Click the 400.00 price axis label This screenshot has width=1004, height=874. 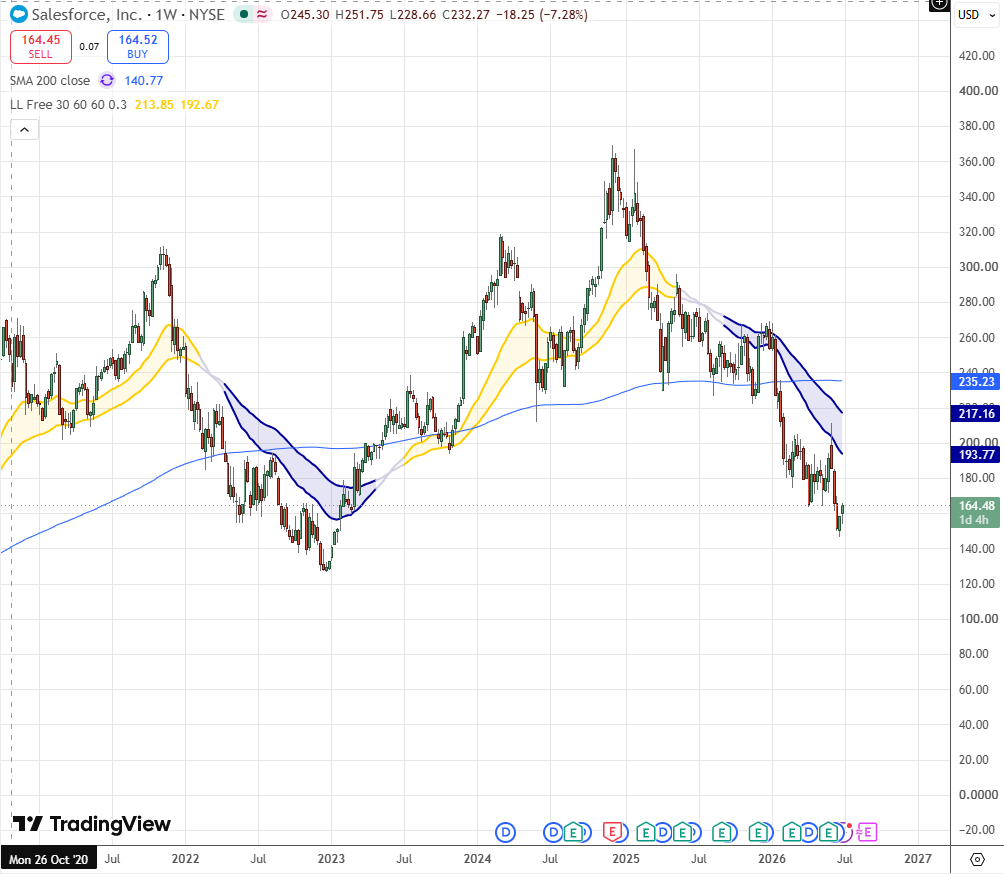click(978, 91)
